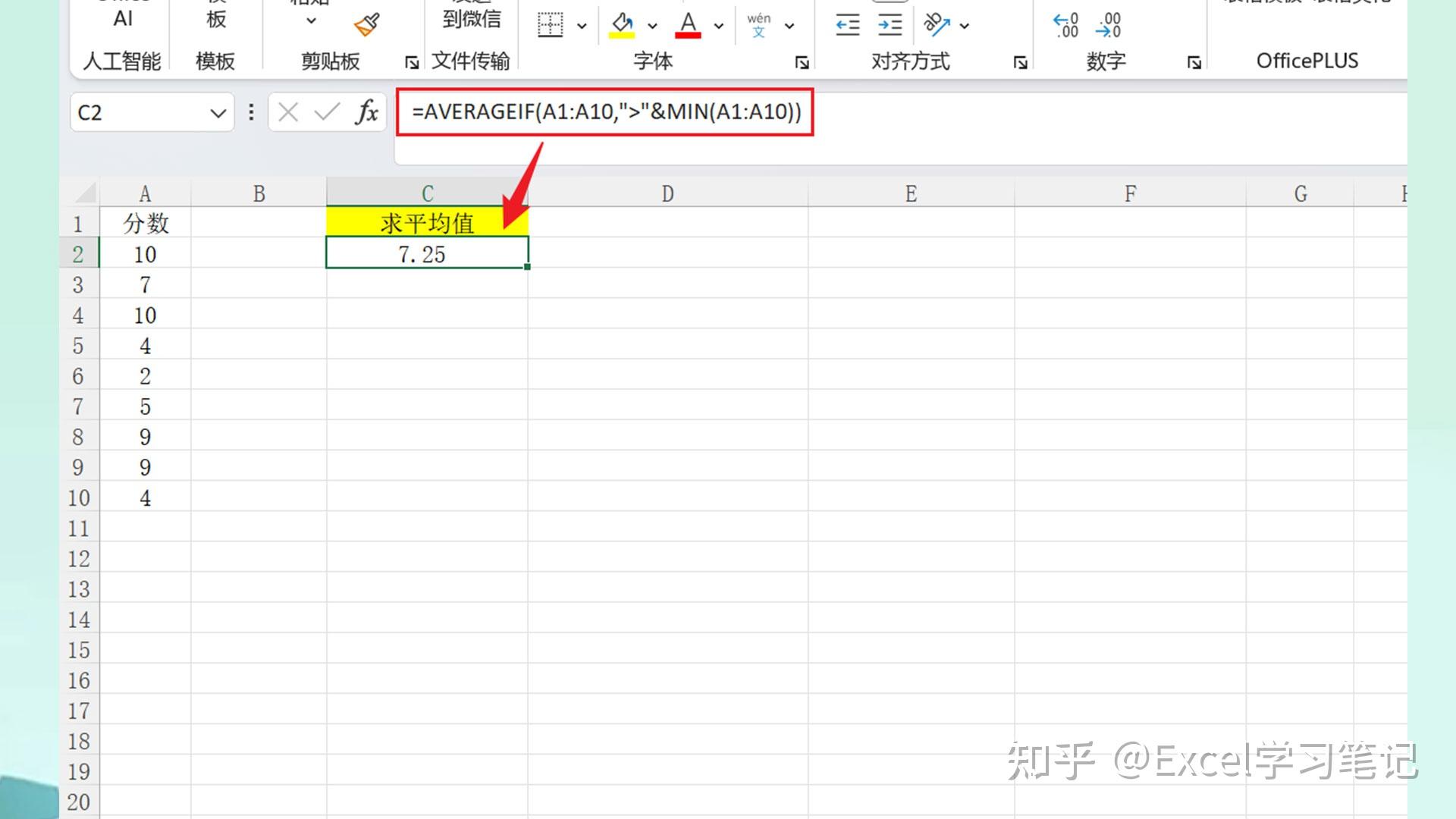Viewport: 1456px width, 819px height.
Task: Click the decrease decimal places icon
Action: pos(1109,25)
